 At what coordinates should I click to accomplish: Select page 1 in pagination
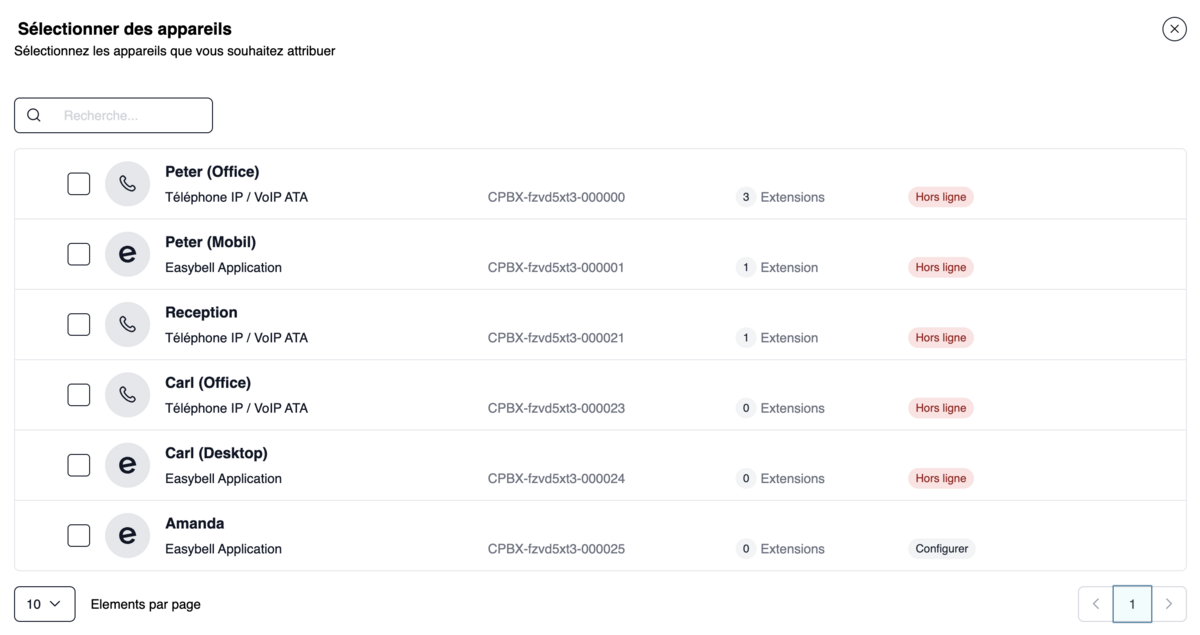1132,604
